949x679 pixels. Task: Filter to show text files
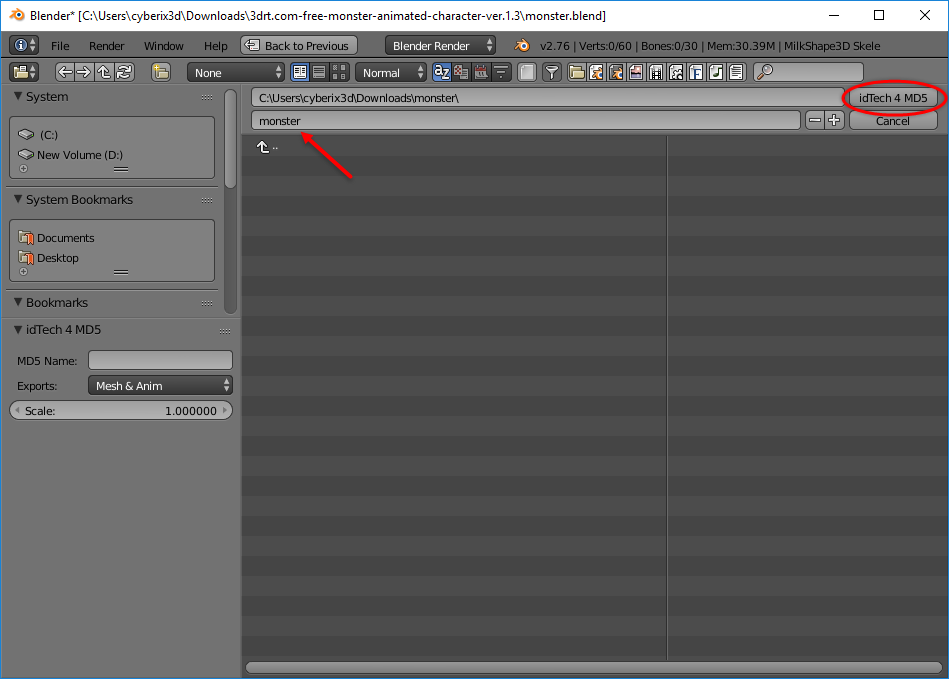pos(736,72)
